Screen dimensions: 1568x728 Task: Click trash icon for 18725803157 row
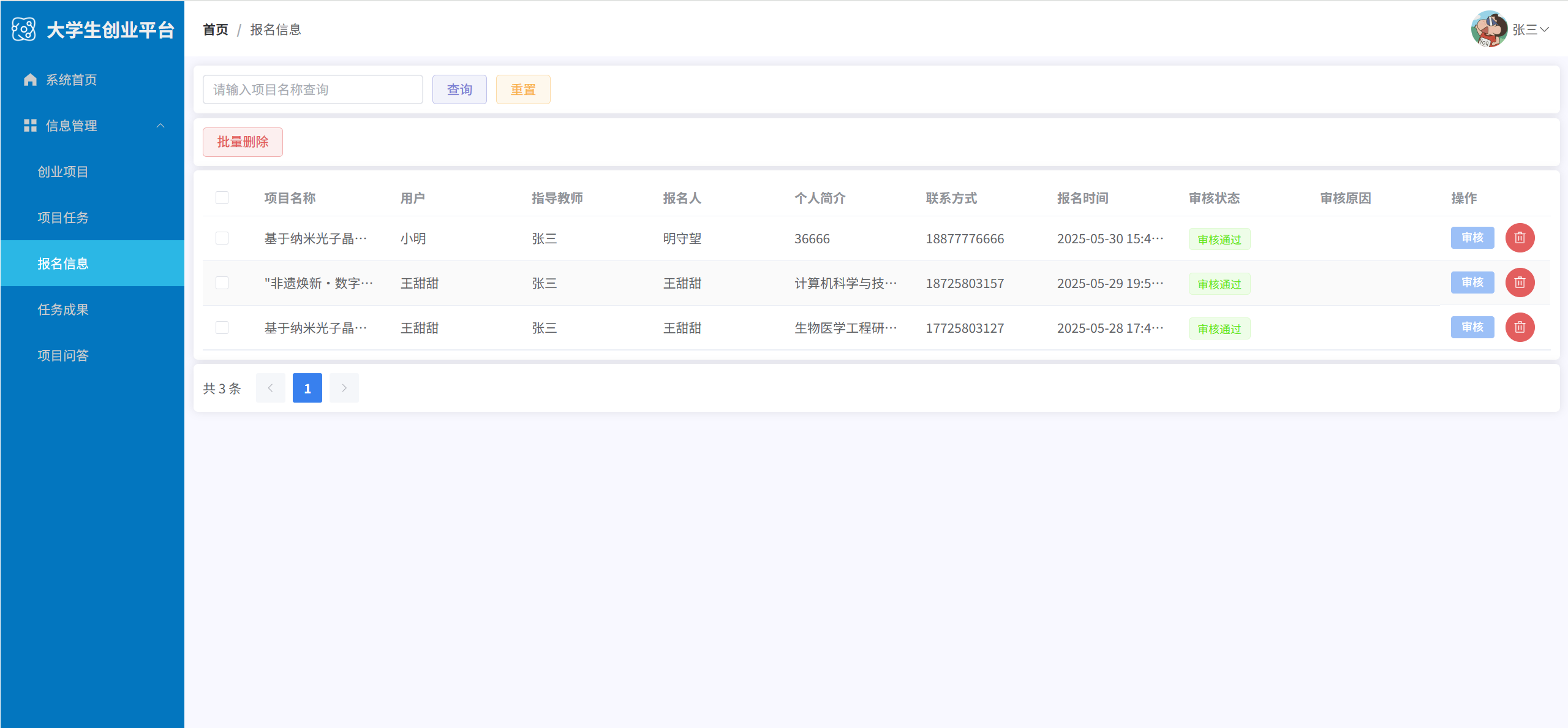pos(1520,282)
